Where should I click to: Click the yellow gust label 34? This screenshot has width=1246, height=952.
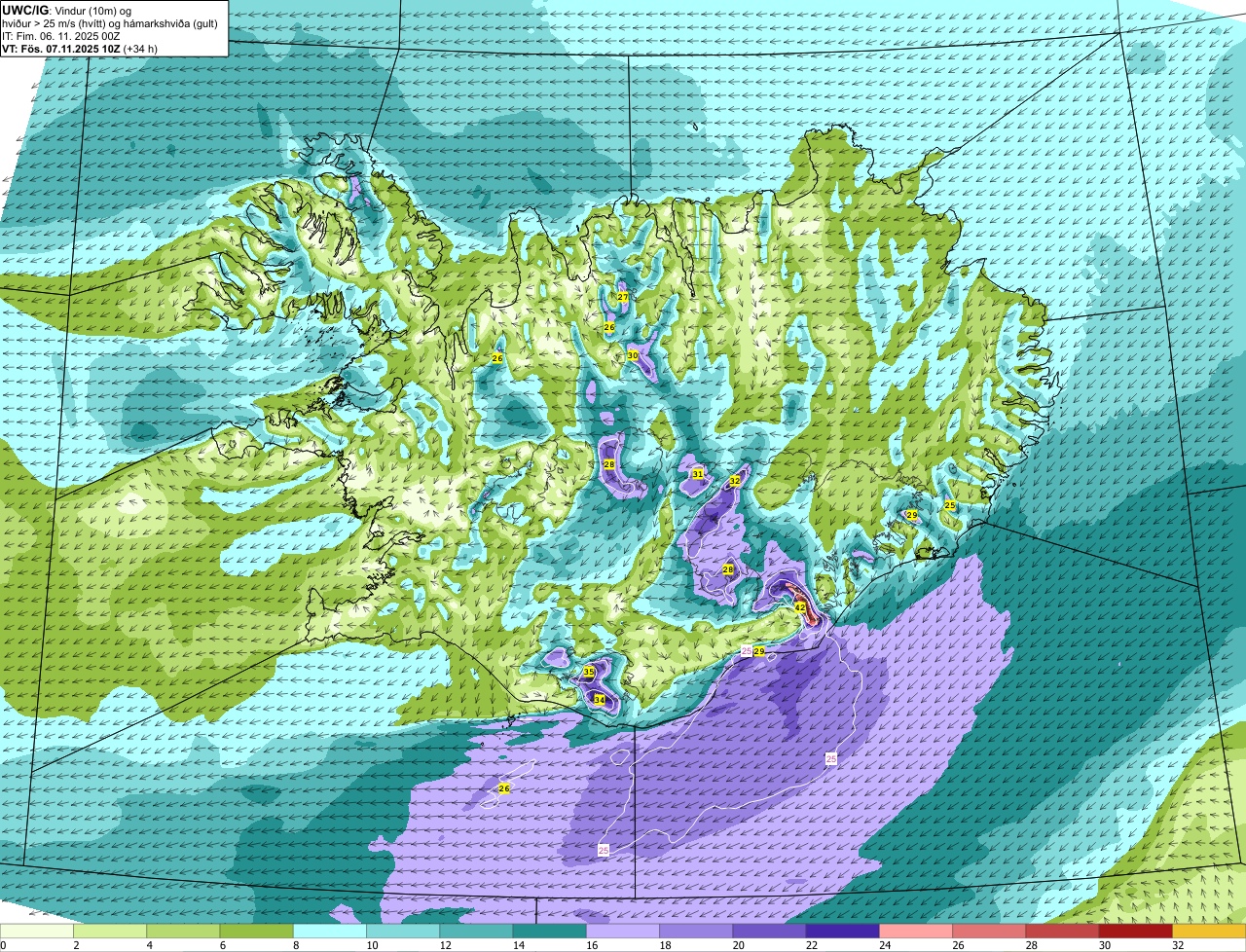point(600,700)
